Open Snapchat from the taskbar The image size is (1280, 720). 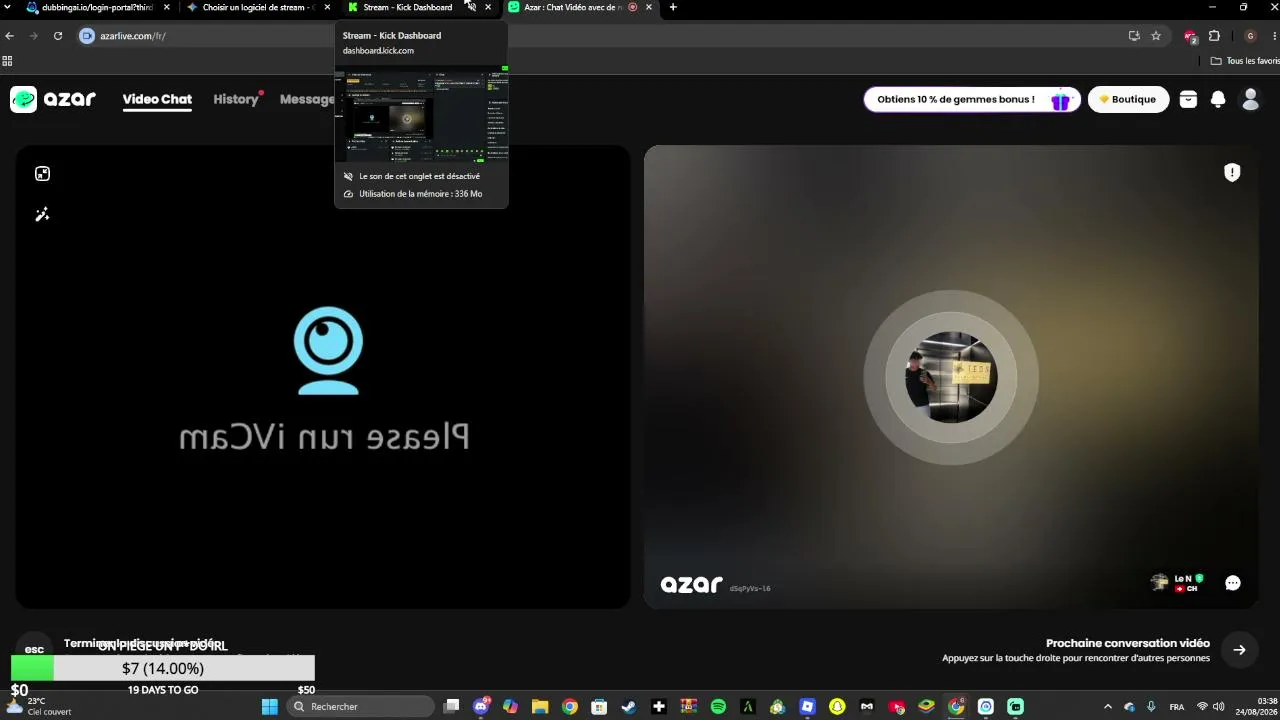(x=837, y=707)
